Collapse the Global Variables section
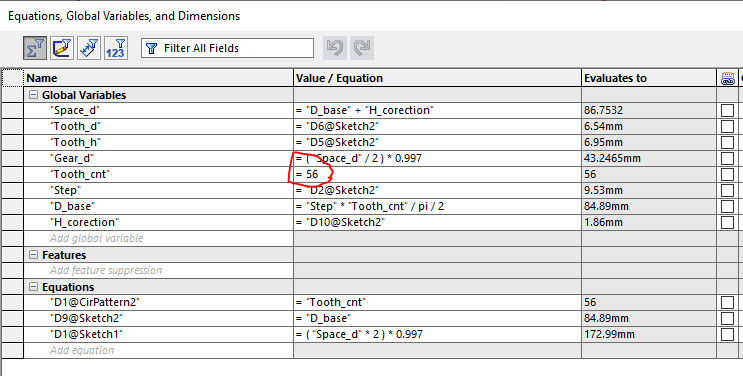 point(33,95)
